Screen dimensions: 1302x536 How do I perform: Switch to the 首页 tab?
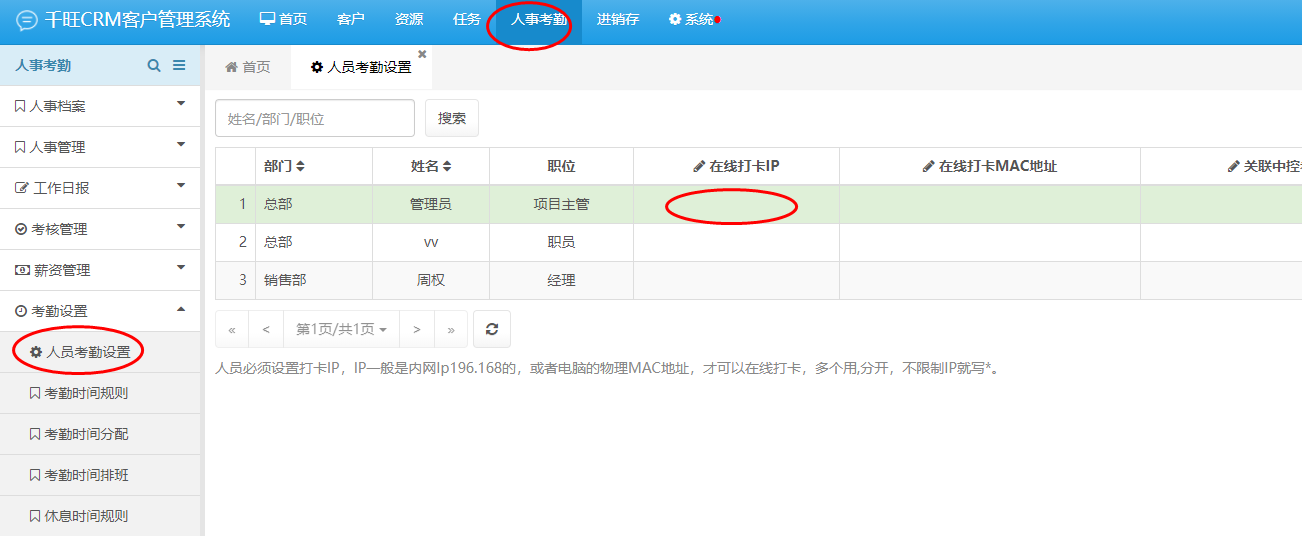pyautogui.click(x=248, y=67)
